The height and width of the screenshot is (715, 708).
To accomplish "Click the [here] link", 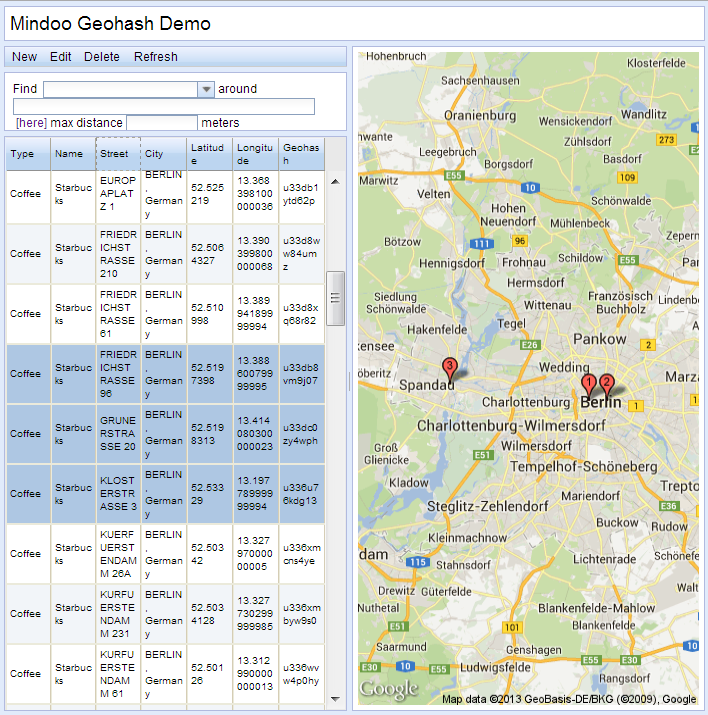I will point(31,123).
